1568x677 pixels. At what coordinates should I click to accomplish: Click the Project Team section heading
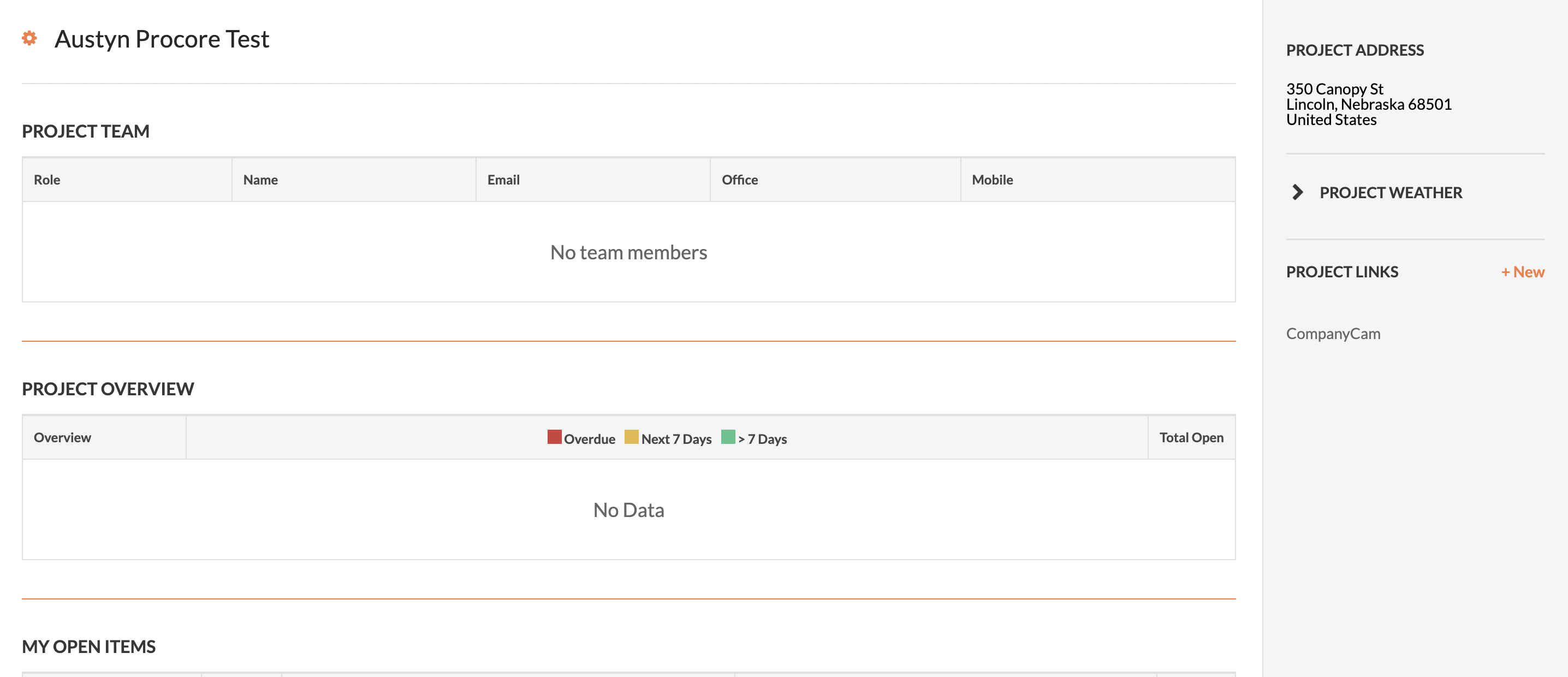pos(85,131)
